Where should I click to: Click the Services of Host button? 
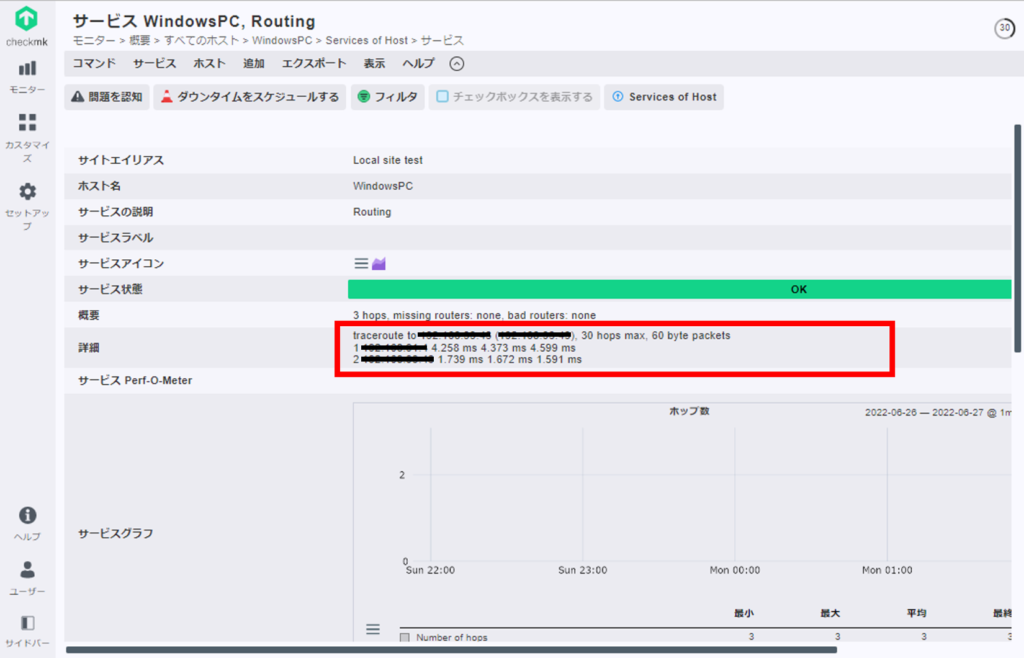[664, 97]
